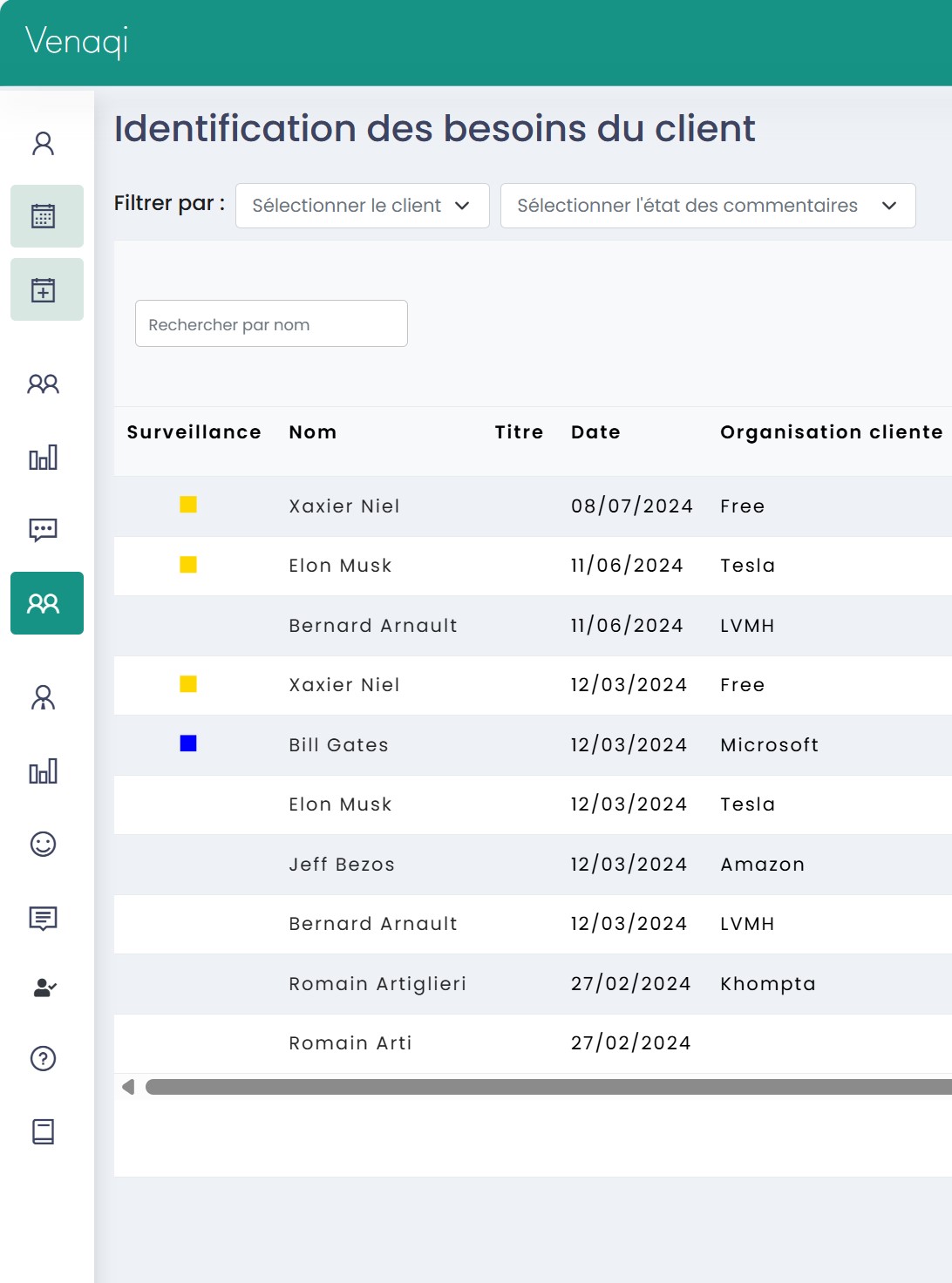Sort by Organisation cliente column header
This screenshot has width=952, height=1283.
[x=831, y=432]
